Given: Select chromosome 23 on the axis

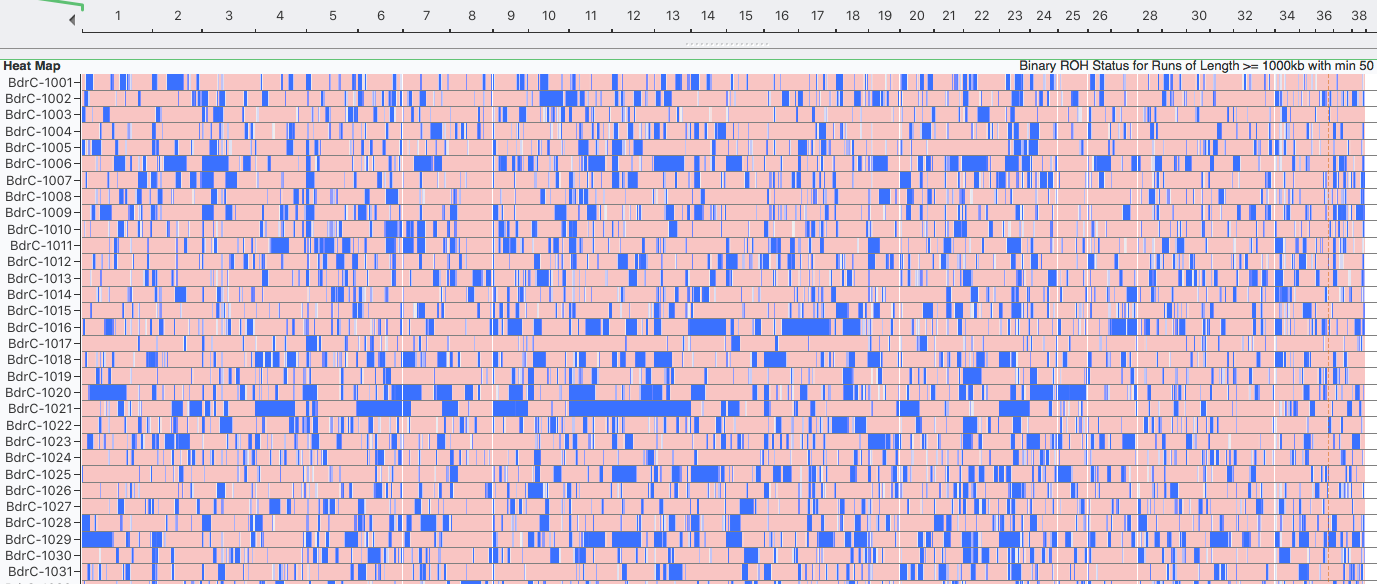Looking at the screenshot, I should coord(1015,16).
